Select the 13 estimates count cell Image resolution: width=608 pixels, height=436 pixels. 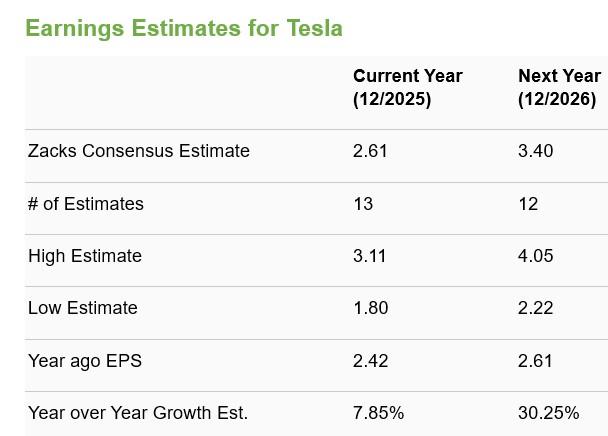coord(363,204)
